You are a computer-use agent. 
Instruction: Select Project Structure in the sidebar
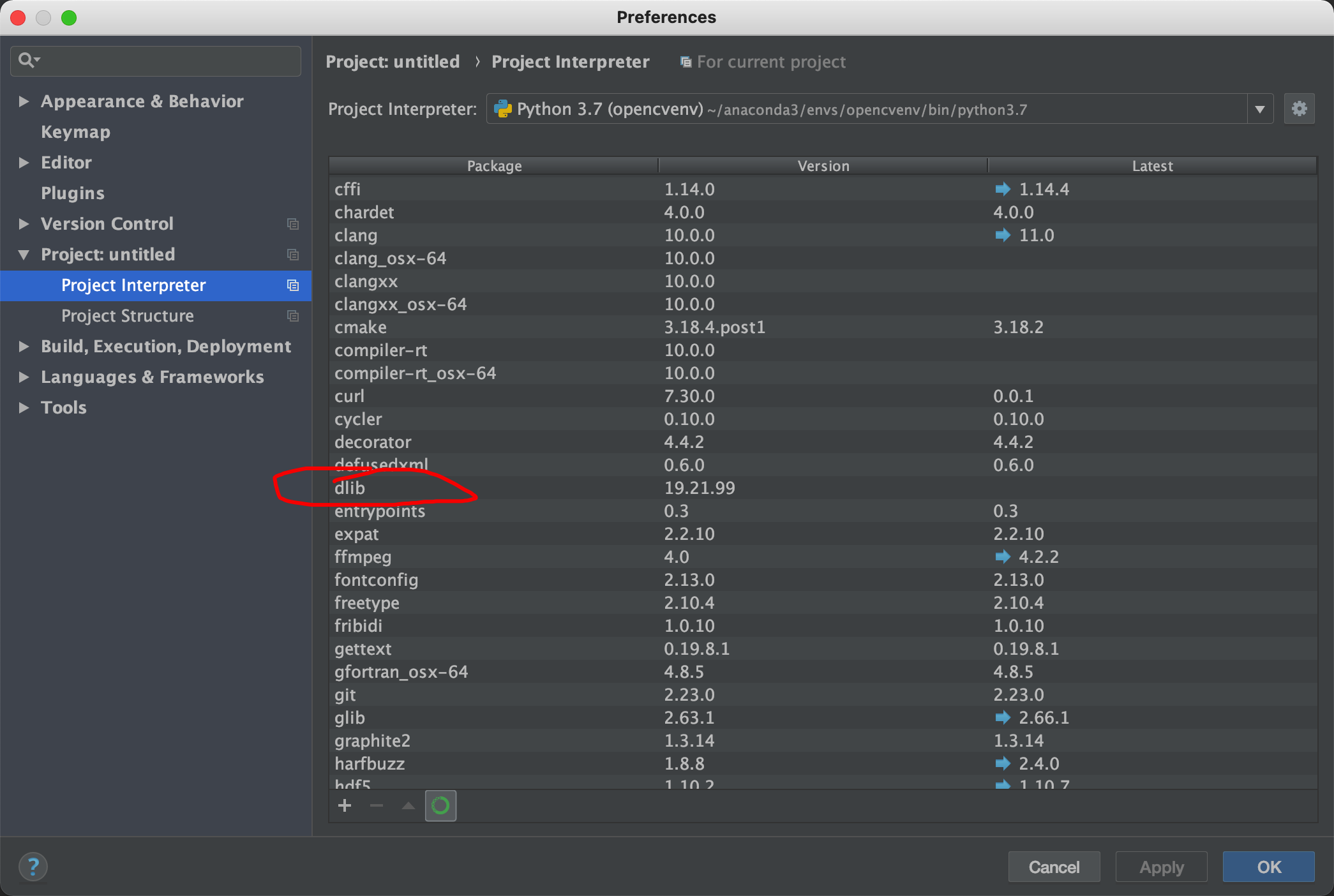click(x=127, y=316)
